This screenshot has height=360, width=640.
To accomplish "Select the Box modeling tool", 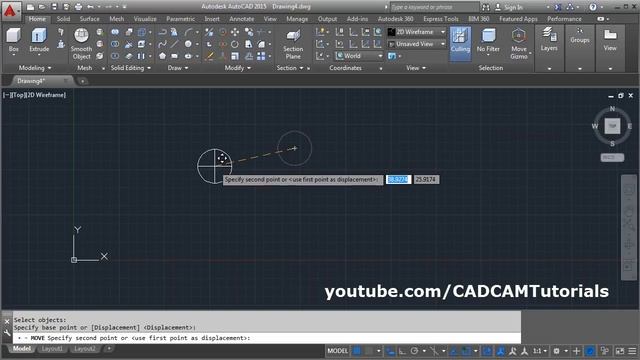I will (13, 41).
